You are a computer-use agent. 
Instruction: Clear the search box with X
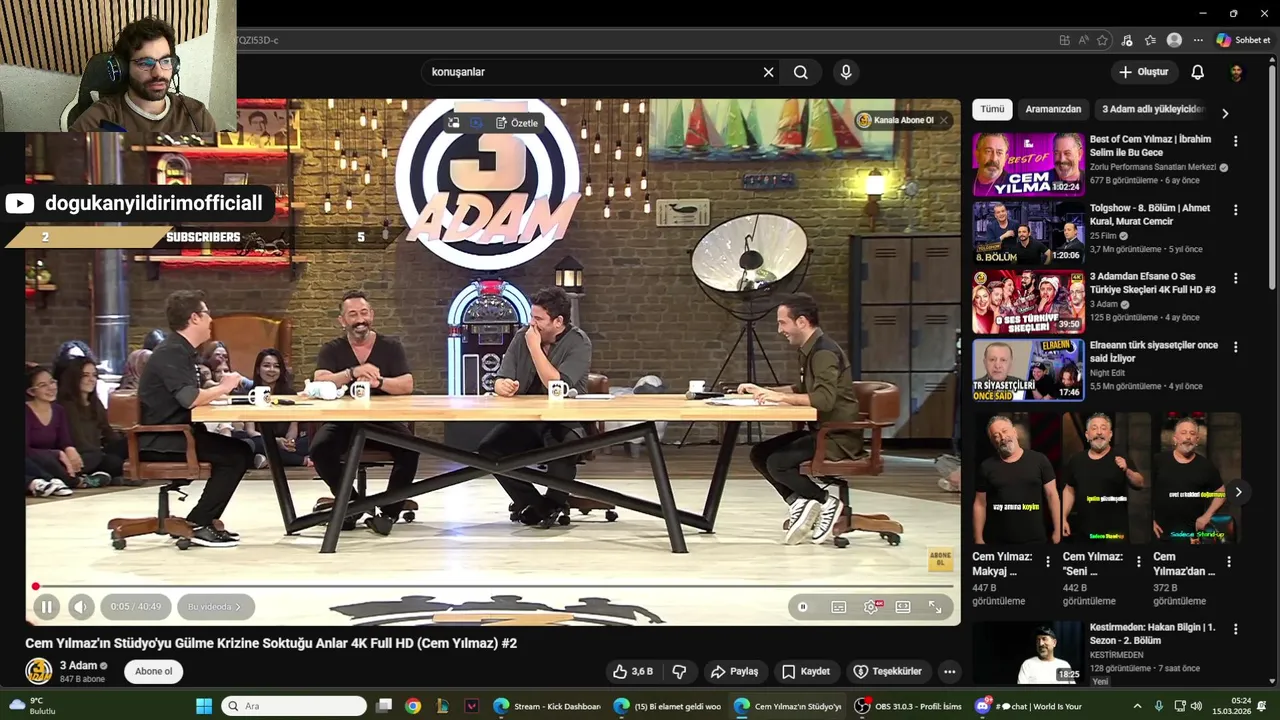click(768, 72)
